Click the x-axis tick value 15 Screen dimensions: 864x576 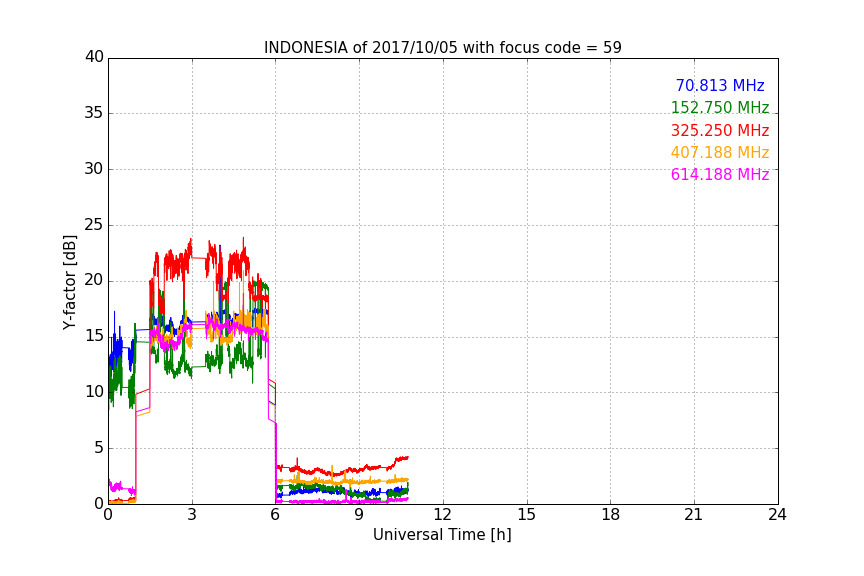point(527,515)
